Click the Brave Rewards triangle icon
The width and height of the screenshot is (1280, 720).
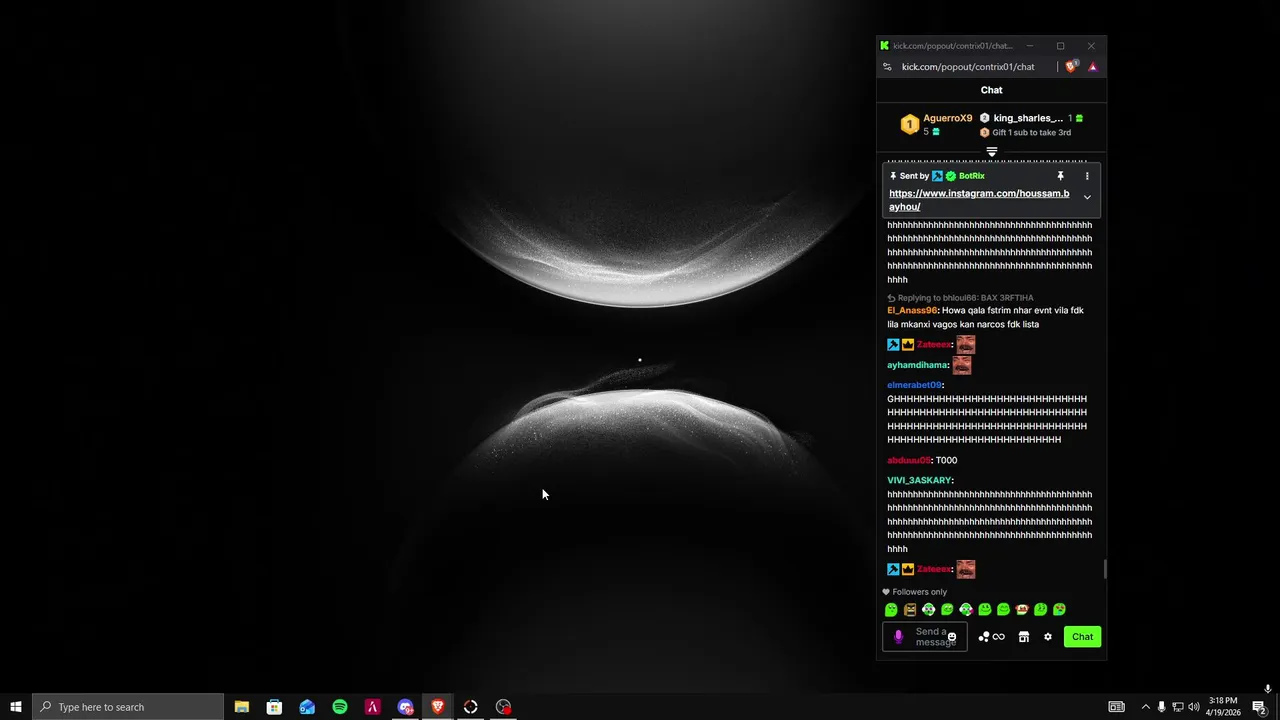click(1092, 67)
